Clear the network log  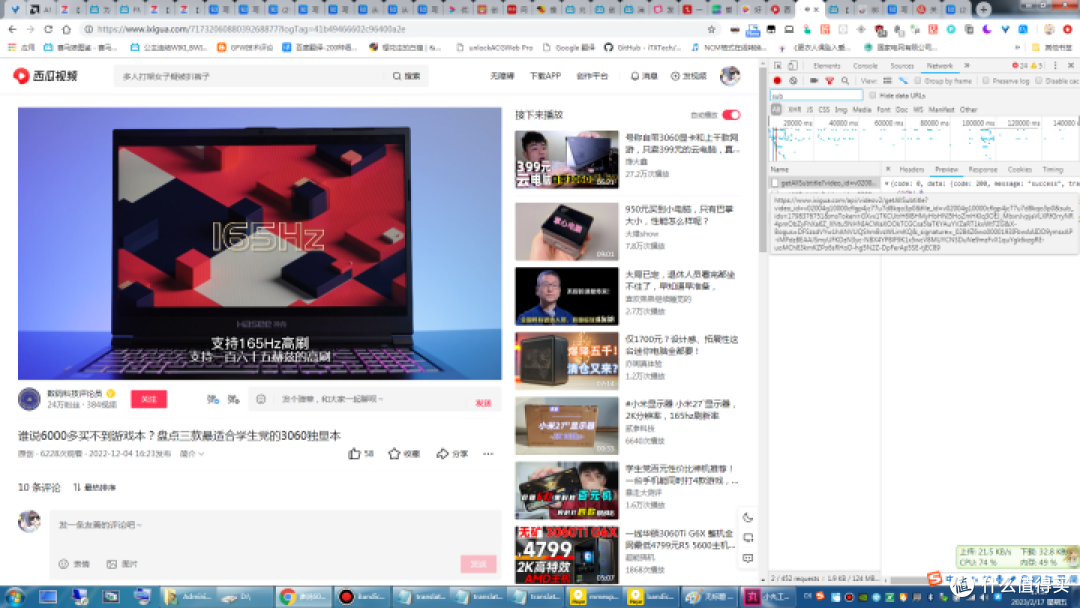pos(793,81)
